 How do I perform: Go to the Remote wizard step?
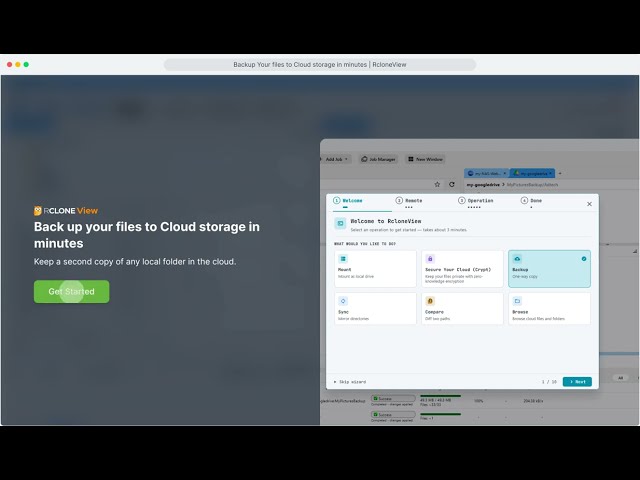[409, 201]
